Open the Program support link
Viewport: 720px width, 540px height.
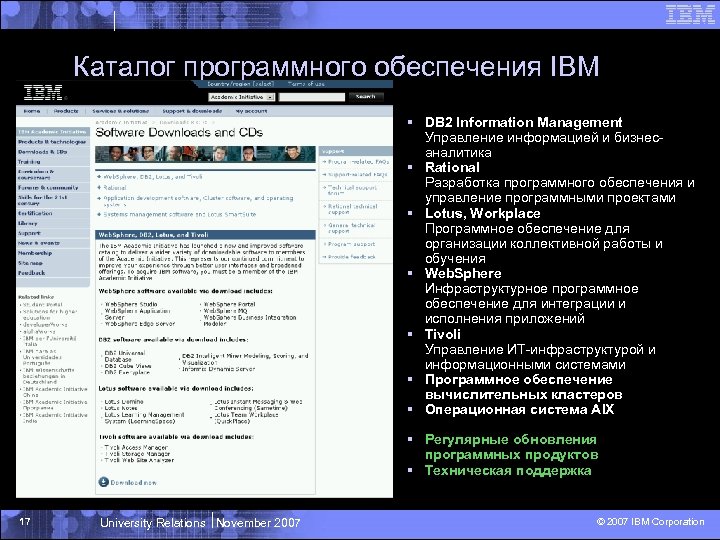[x=351, y=244]
